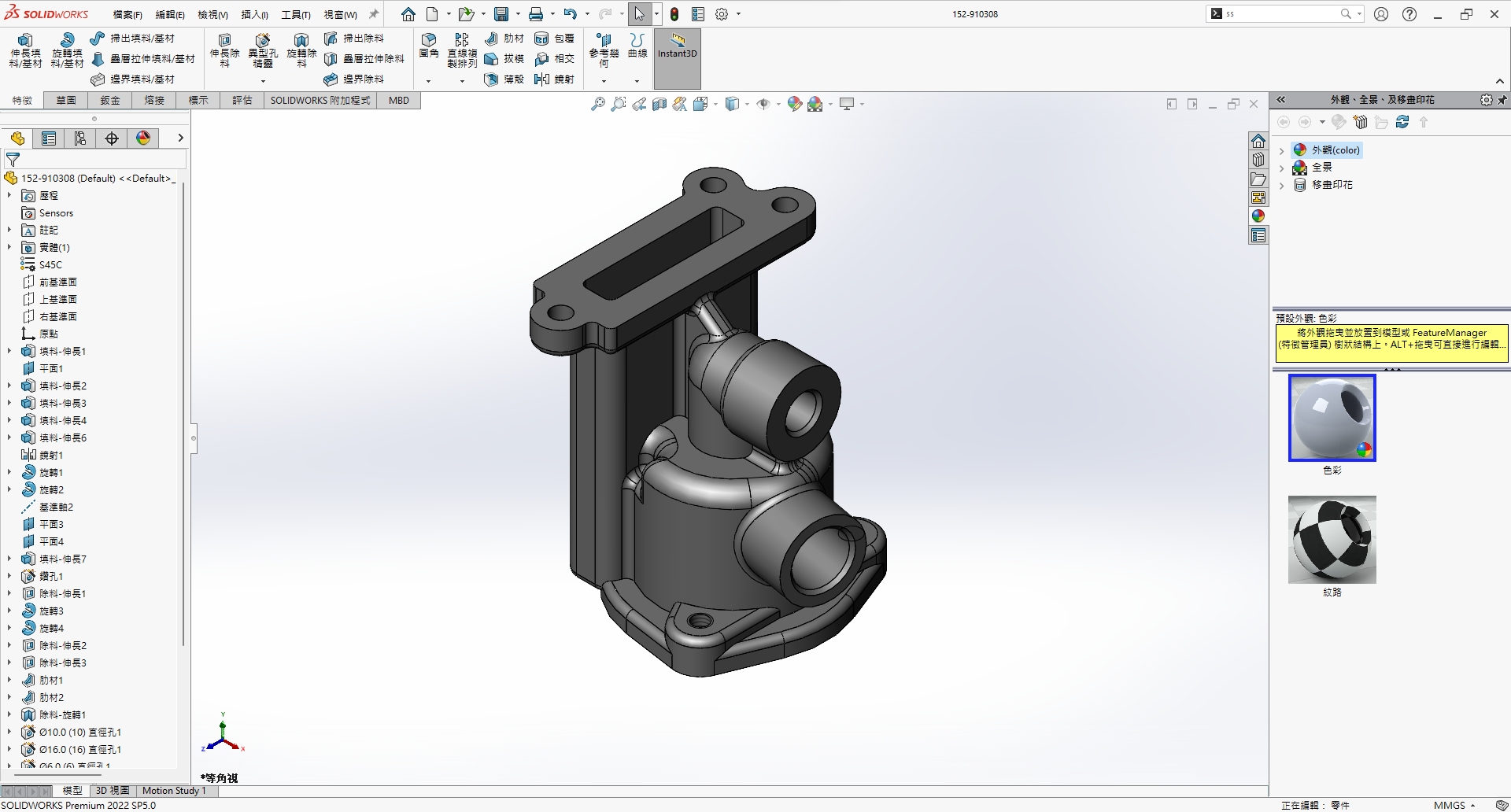Image resolution: width=1511 pixels, height=812 pixels.
Task: Click the 薄殼 shell tool
Action: point(504,79)
